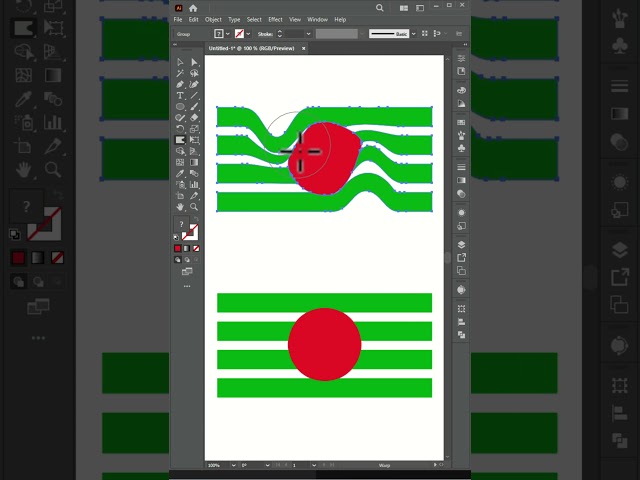Open the Window menu
The width and height of the screenshot is (640, 480).
pyautogui.click(x=317, y=20)
